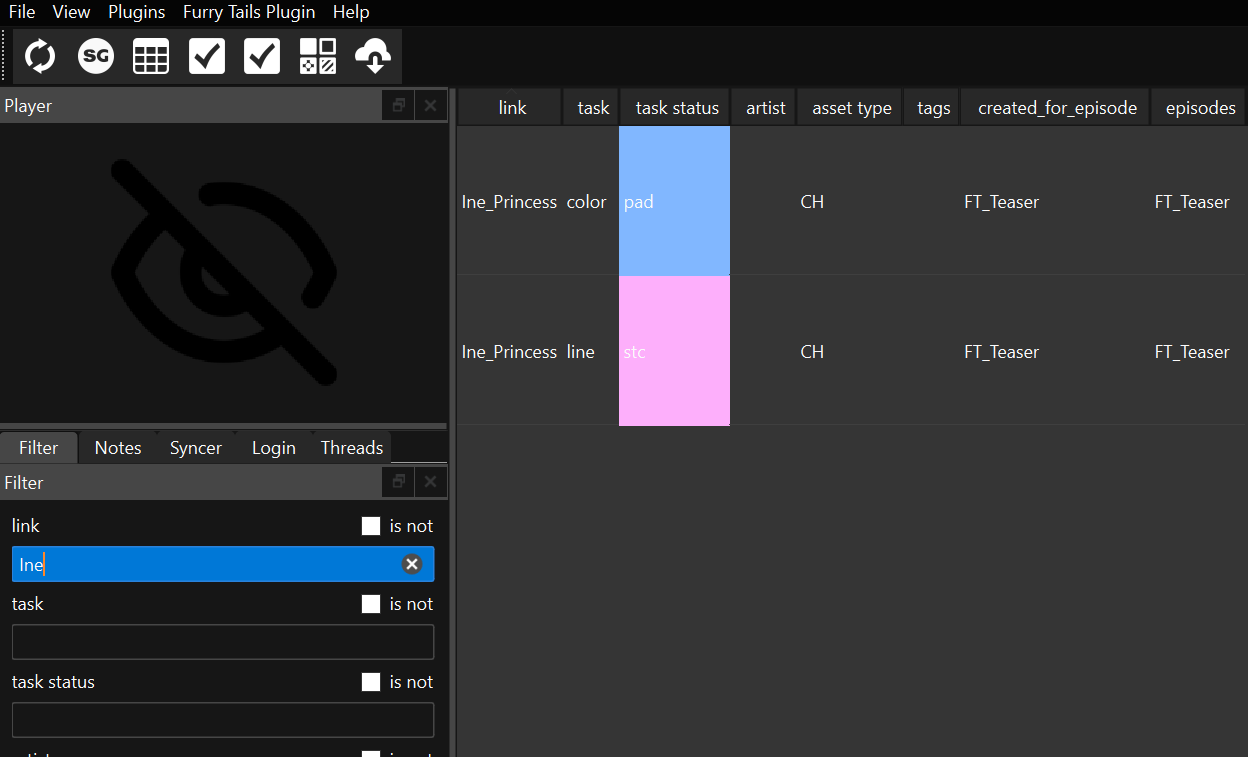Screen dimensions: 1248x757
Task: Sort by the task status column header
Action: (677, 108)
